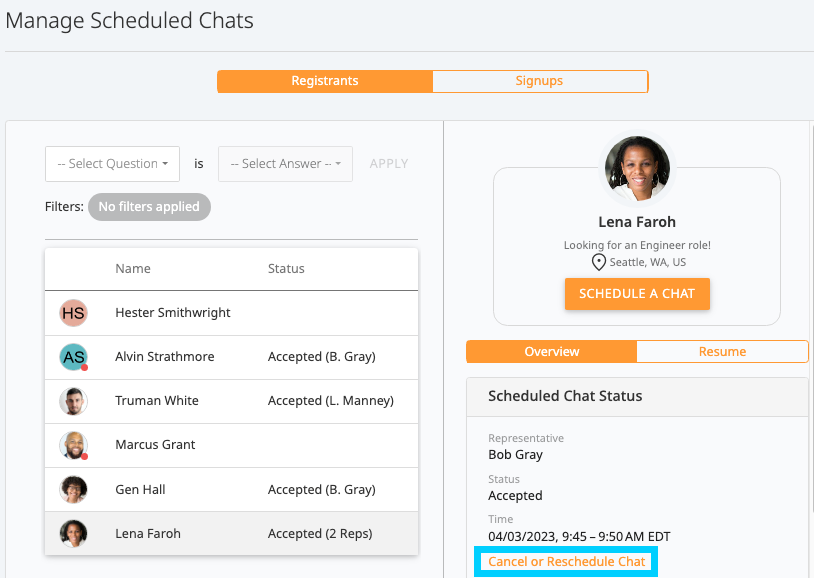Open the Select Question dropdown
814x578 pixels.
pos(112,164)
